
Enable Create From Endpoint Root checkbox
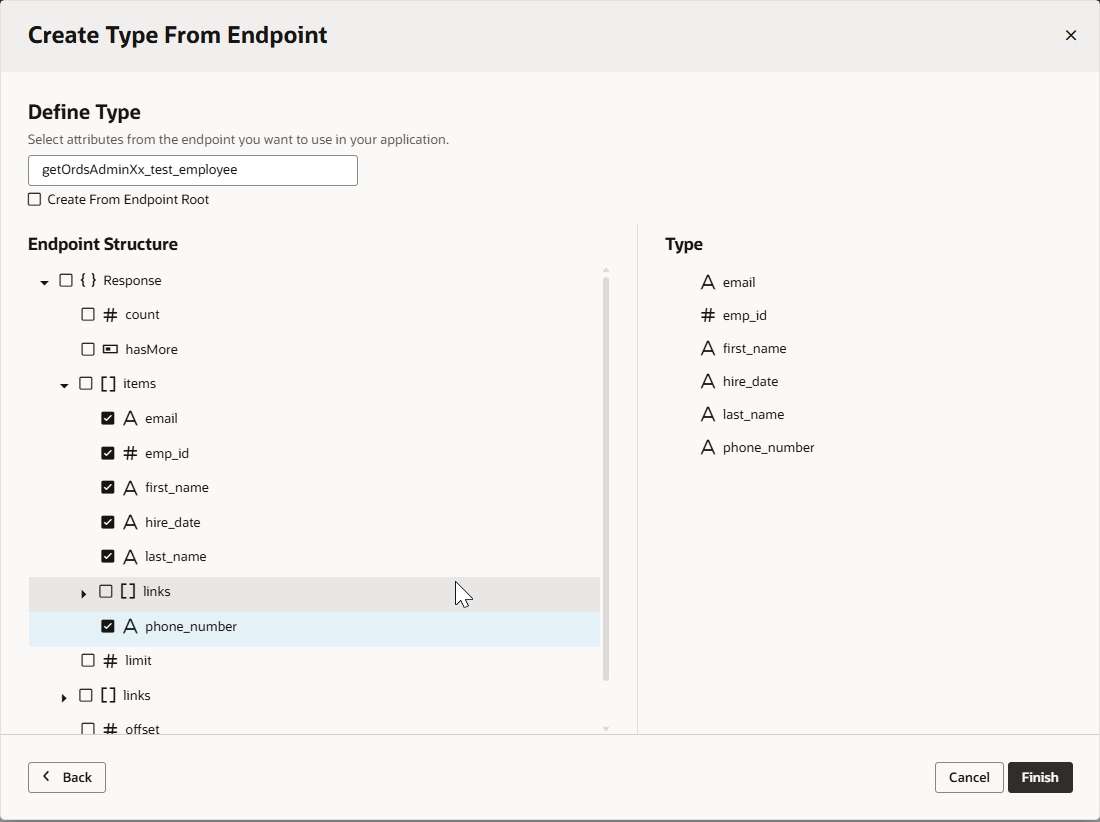[35, 200]
